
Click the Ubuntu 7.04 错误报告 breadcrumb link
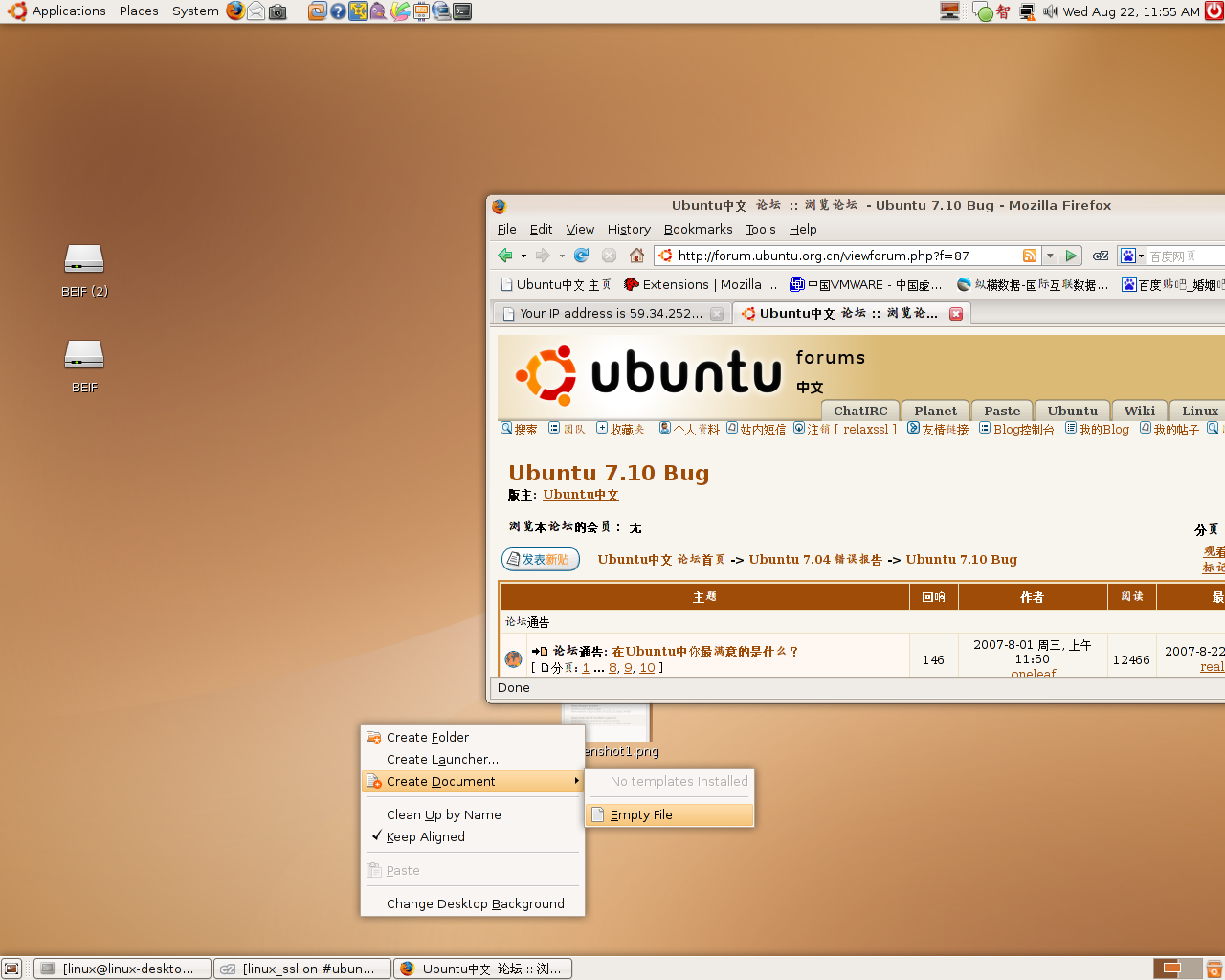[x=815, y=560]
